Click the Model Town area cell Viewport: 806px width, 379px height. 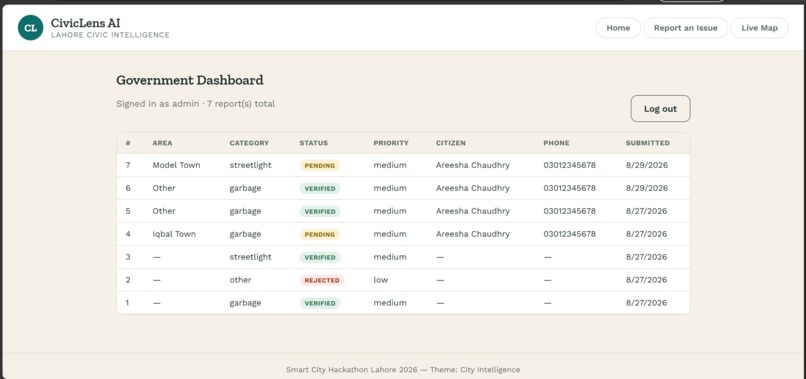(x=176, y=165)
